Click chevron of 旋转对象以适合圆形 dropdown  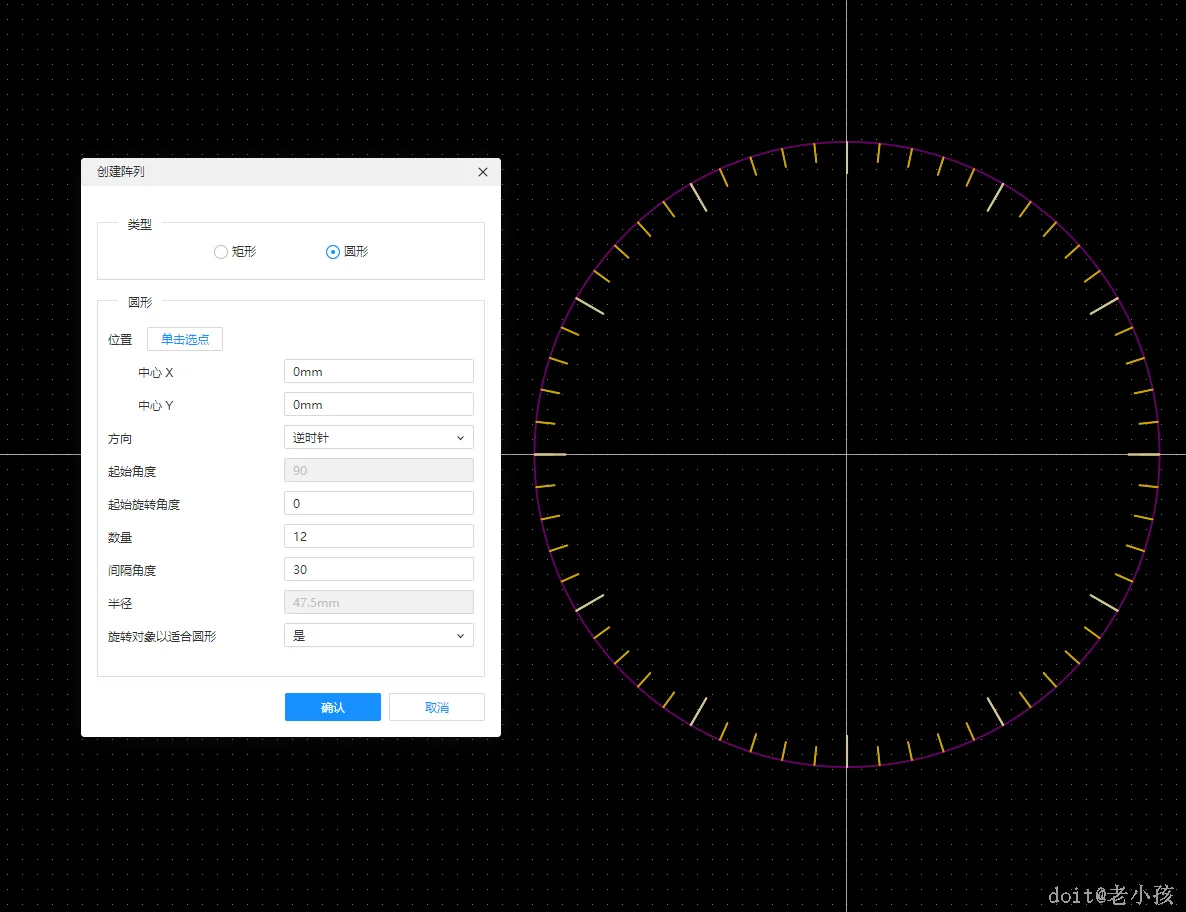pyautogui.click(x=460, y=636)
